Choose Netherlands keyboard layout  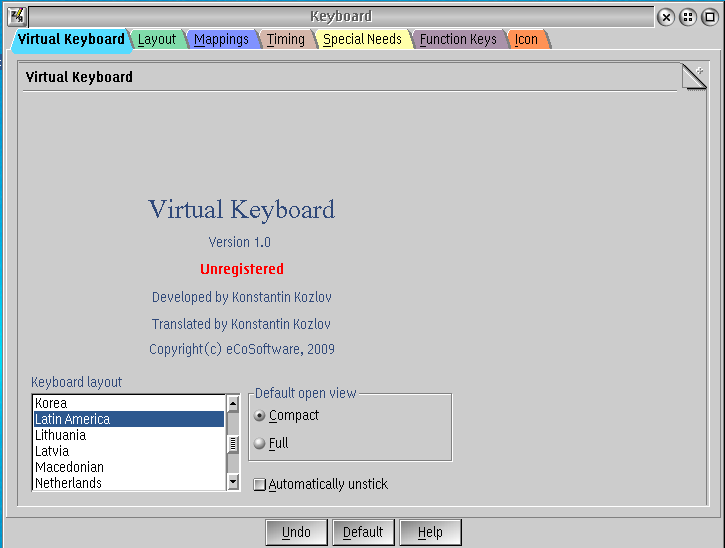click(129, 483)
